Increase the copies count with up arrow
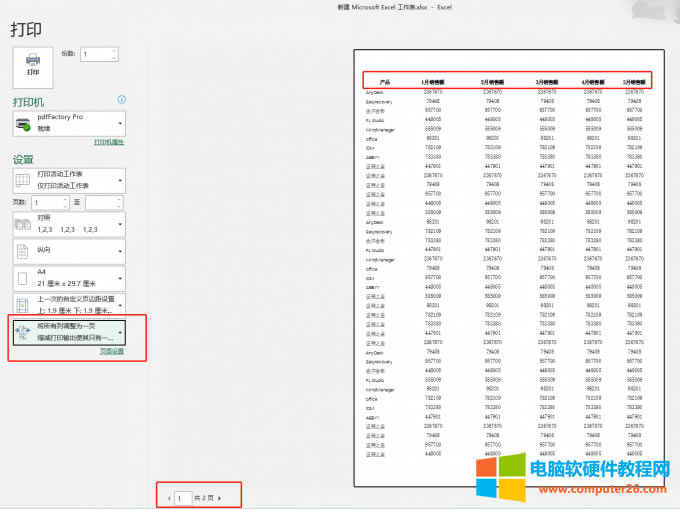The height and width of the screenshot is (509, 680). [x=112, y=51]
